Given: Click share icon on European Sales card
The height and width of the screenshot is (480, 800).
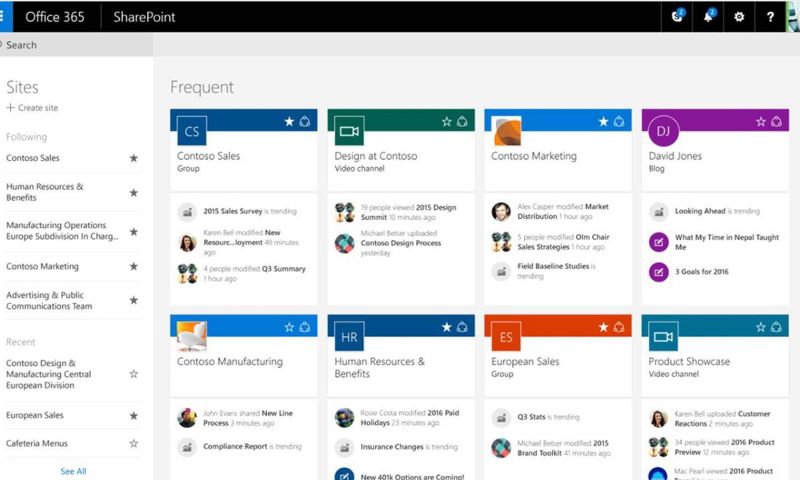Looking at the screenshot, I should point(619,327).
